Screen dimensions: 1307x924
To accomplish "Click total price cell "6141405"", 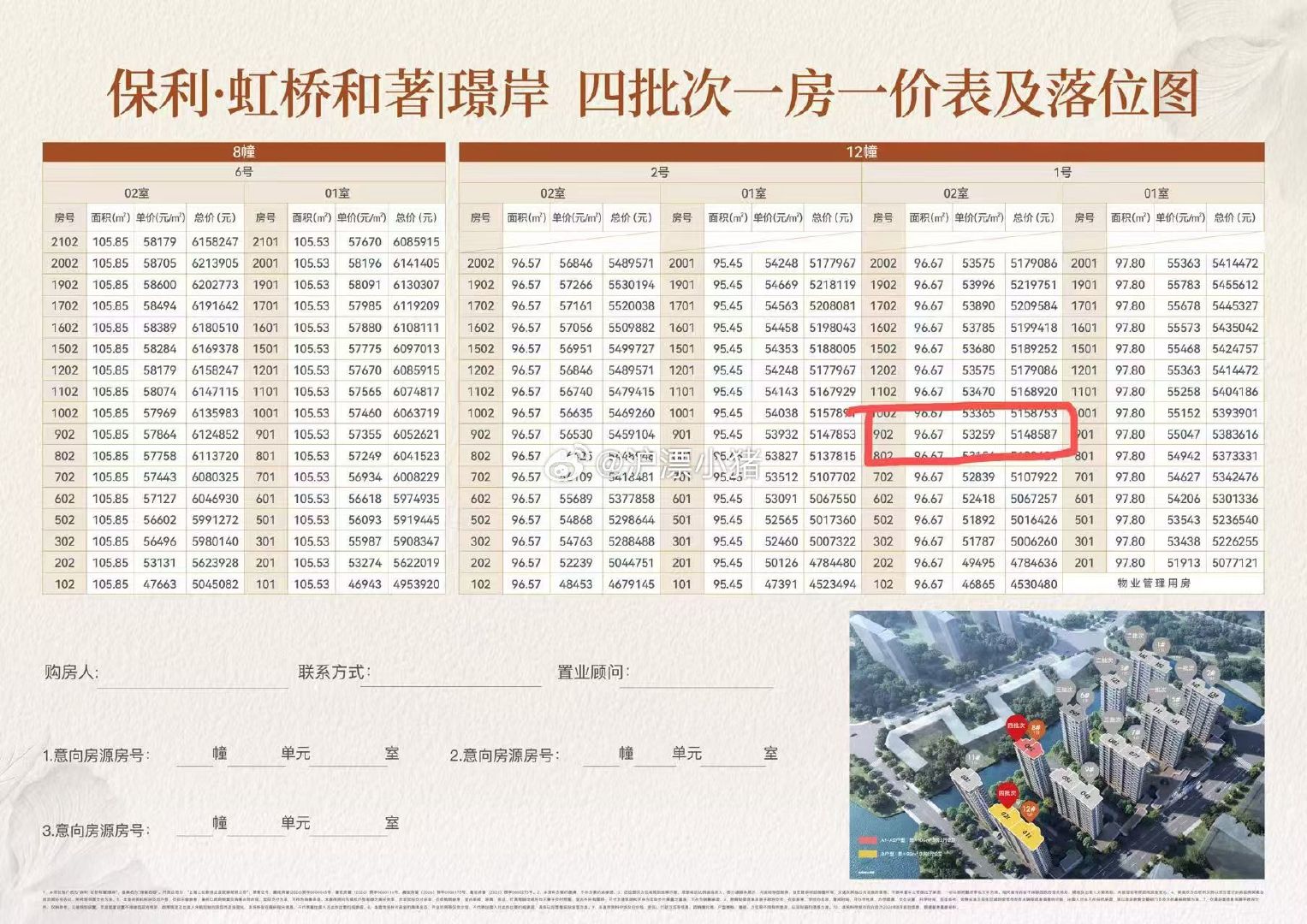I will (x=416, y=264).
